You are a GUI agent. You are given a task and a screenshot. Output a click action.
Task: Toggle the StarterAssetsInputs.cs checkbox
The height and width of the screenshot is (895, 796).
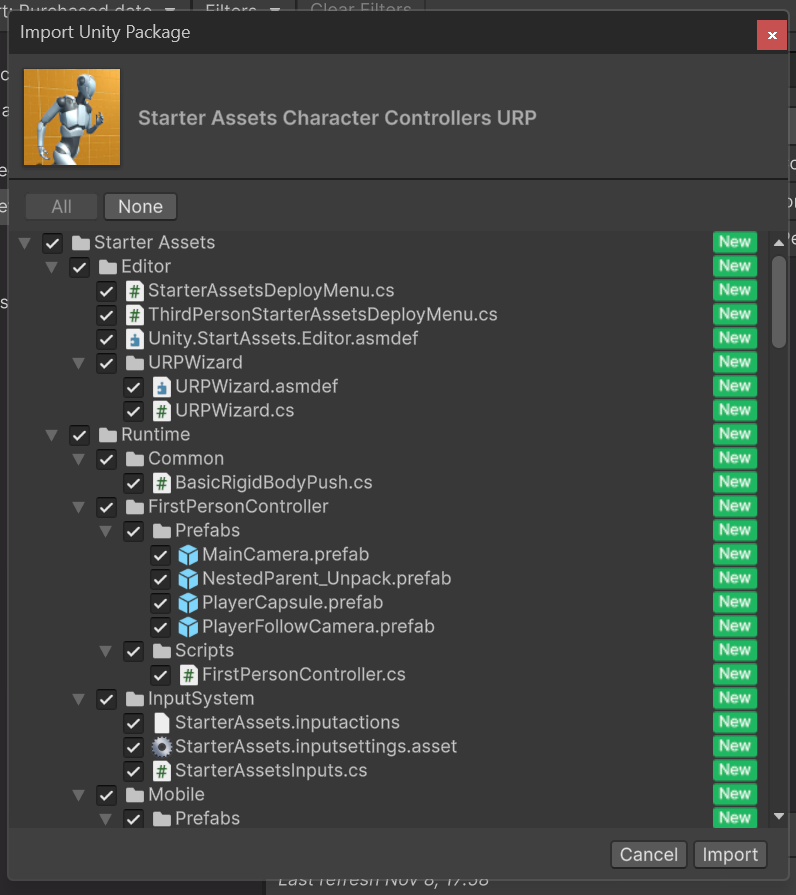(133, 771)
